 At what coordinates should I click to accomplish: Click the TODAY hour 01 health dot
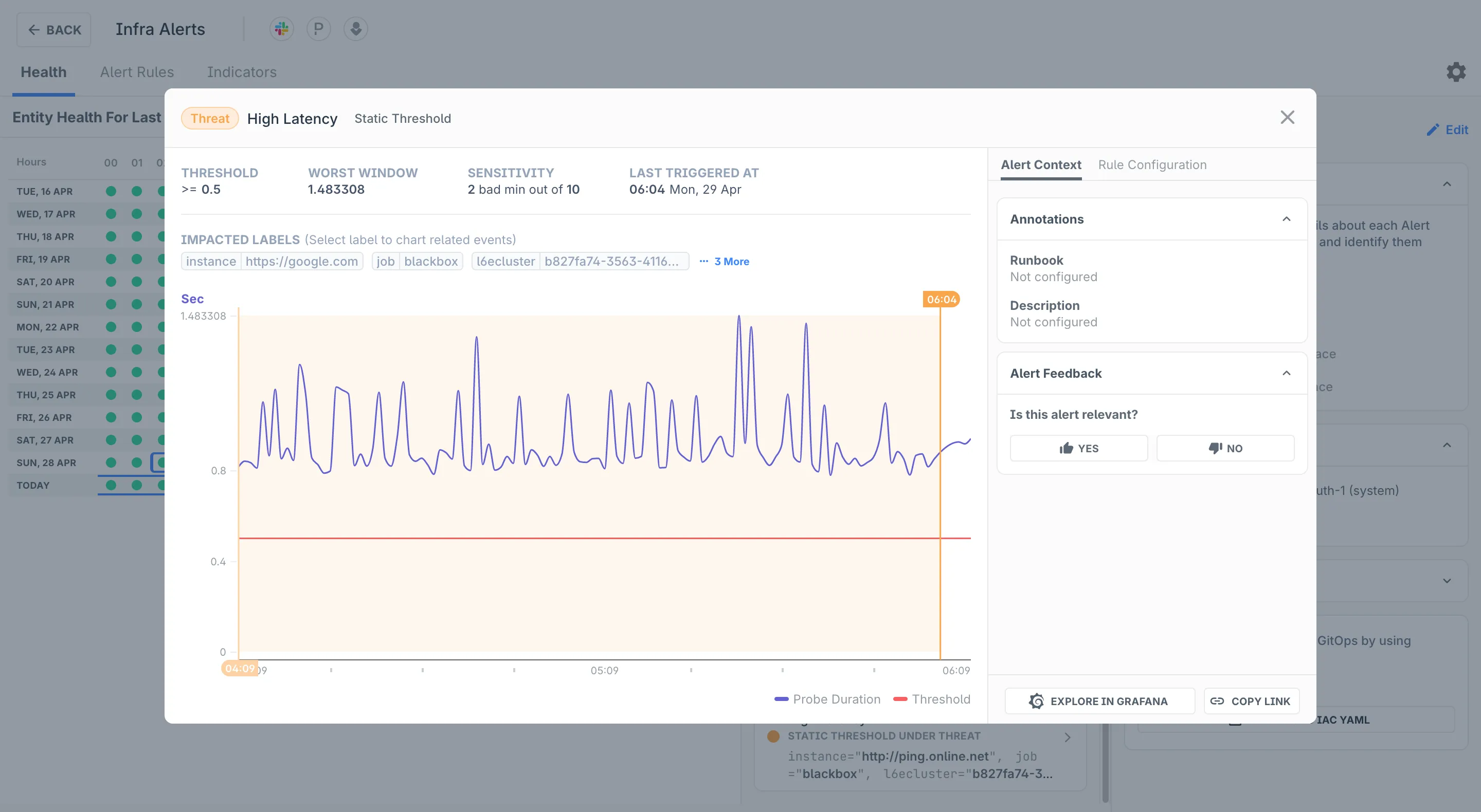pos(137,485)
